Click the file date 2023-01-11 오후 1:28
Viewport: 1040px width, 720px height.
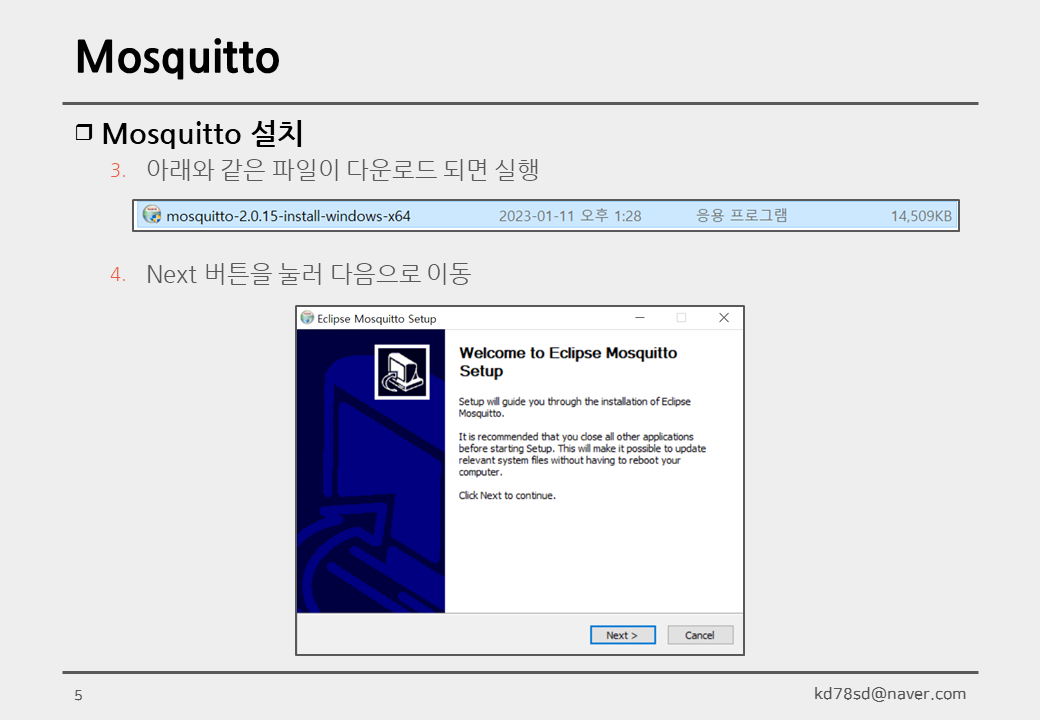click(570, 216)
